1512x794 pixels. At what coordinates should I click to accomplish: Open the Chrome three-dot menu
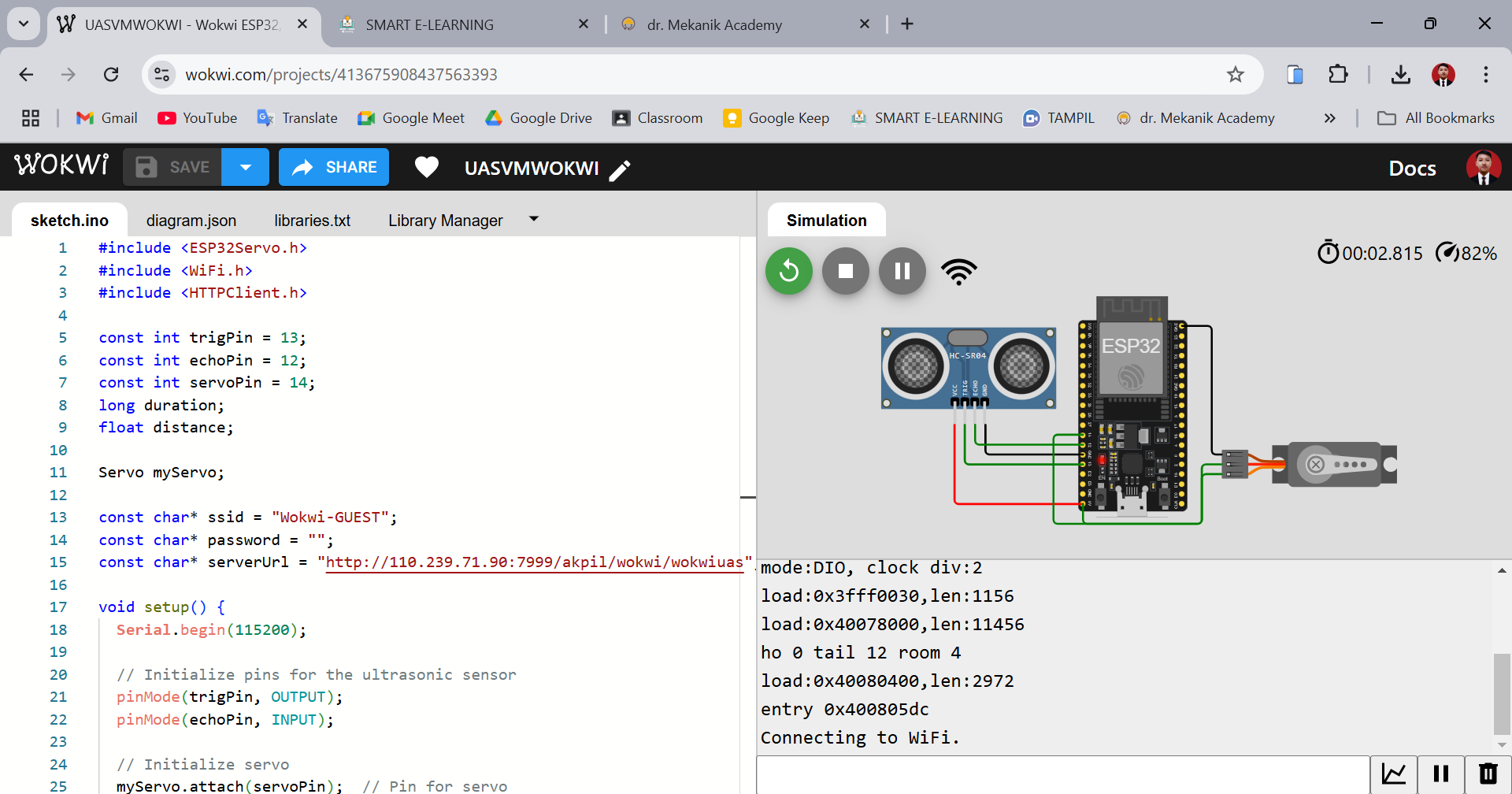[1486, 74]
